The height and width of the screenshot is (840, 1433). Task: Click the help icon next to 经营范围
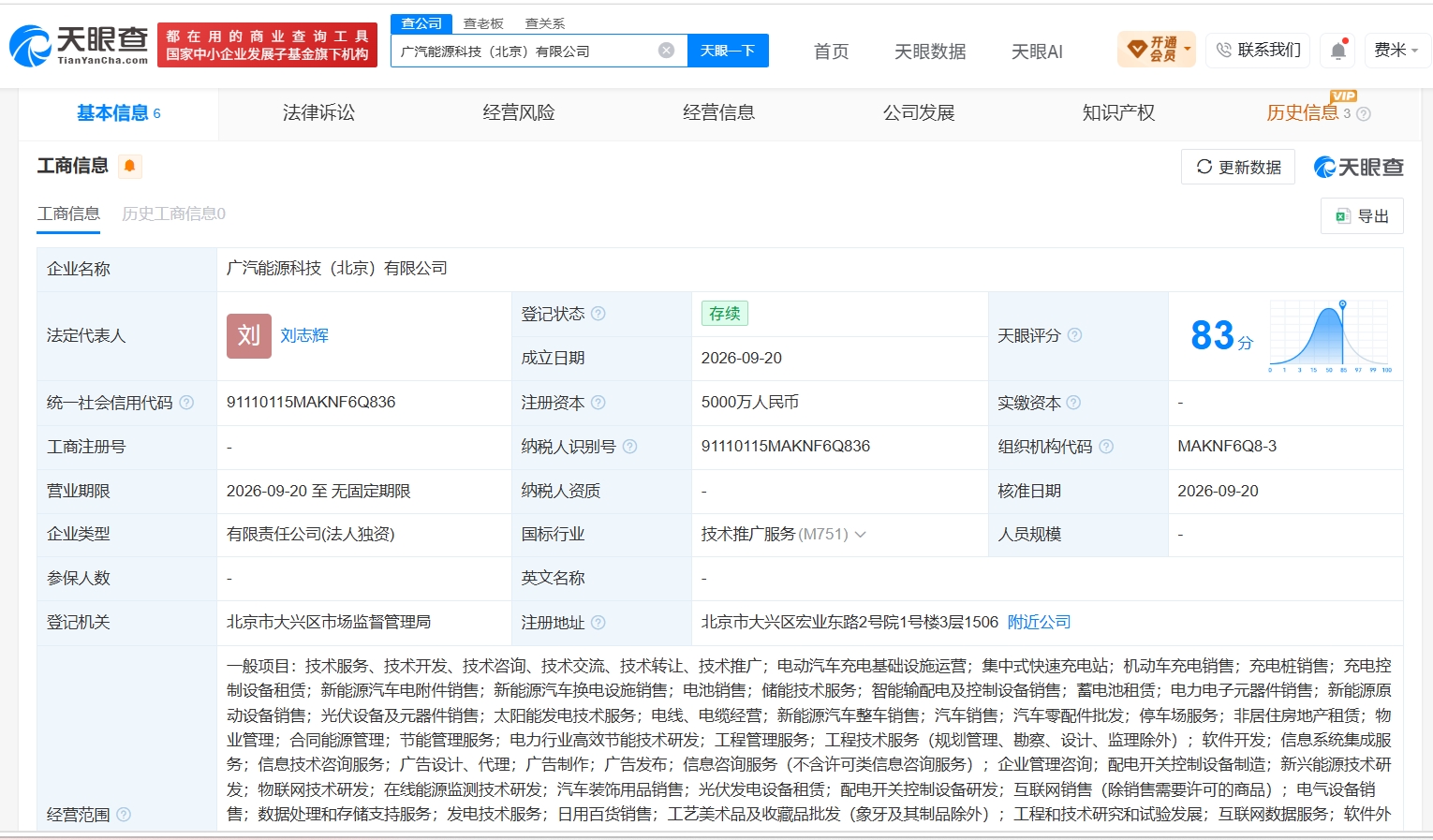[x=124, y=815]
